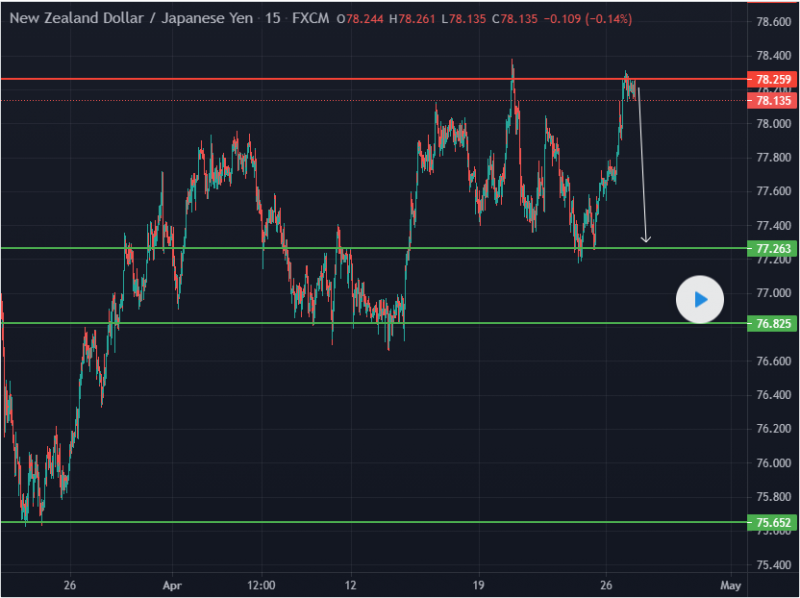
Task: Click the arrowhead tip of the white arrow
Action: click(646, 241)
